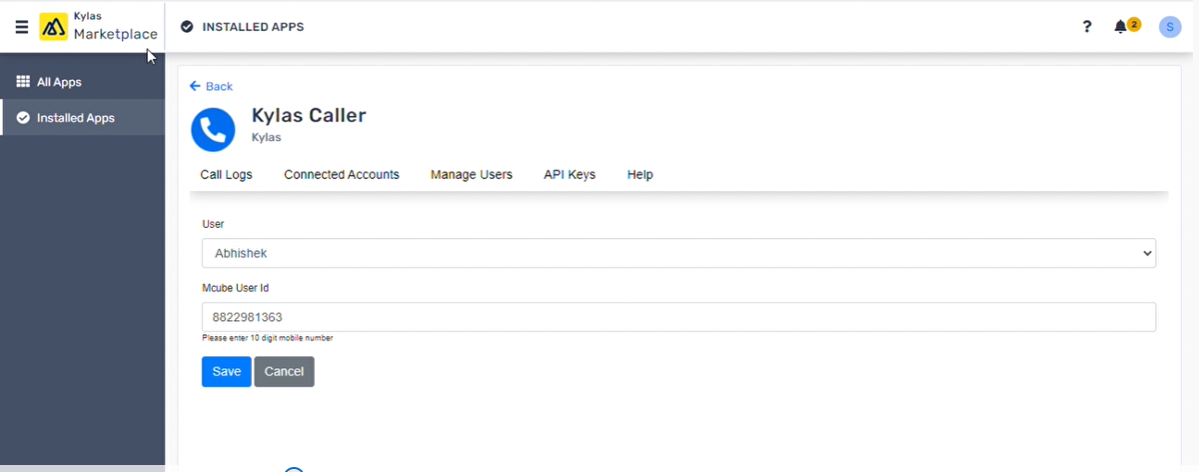Click the Kylas Caller title text
The width and height of the screenshot is (1199, 472).
pos(309,116)
